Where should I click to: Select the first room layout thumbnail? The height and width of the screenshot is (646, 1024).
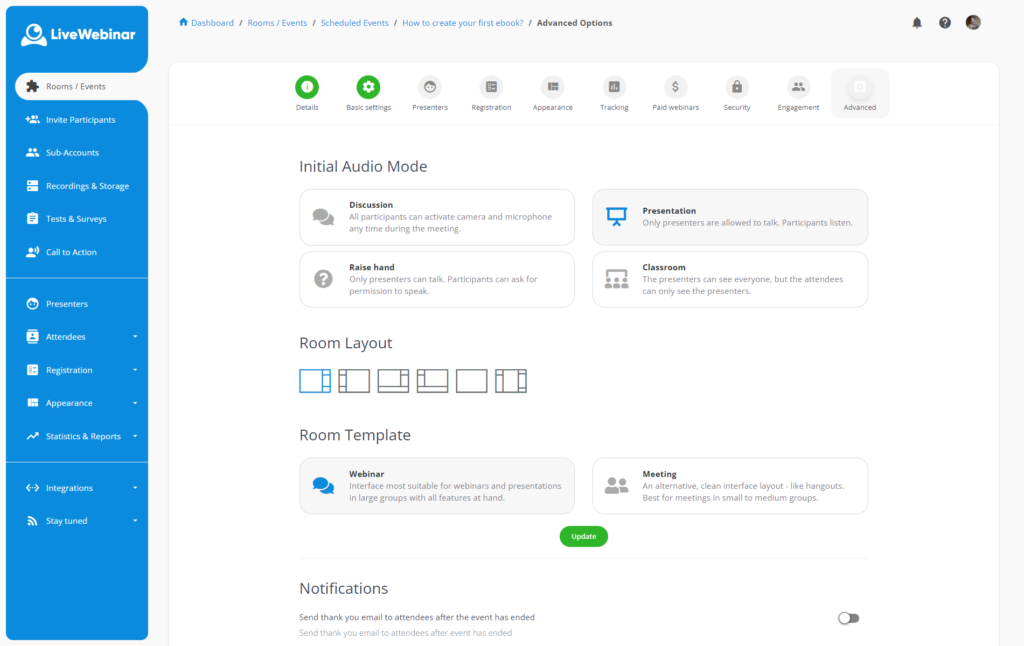pyautogui.click(x=315, y=381)
